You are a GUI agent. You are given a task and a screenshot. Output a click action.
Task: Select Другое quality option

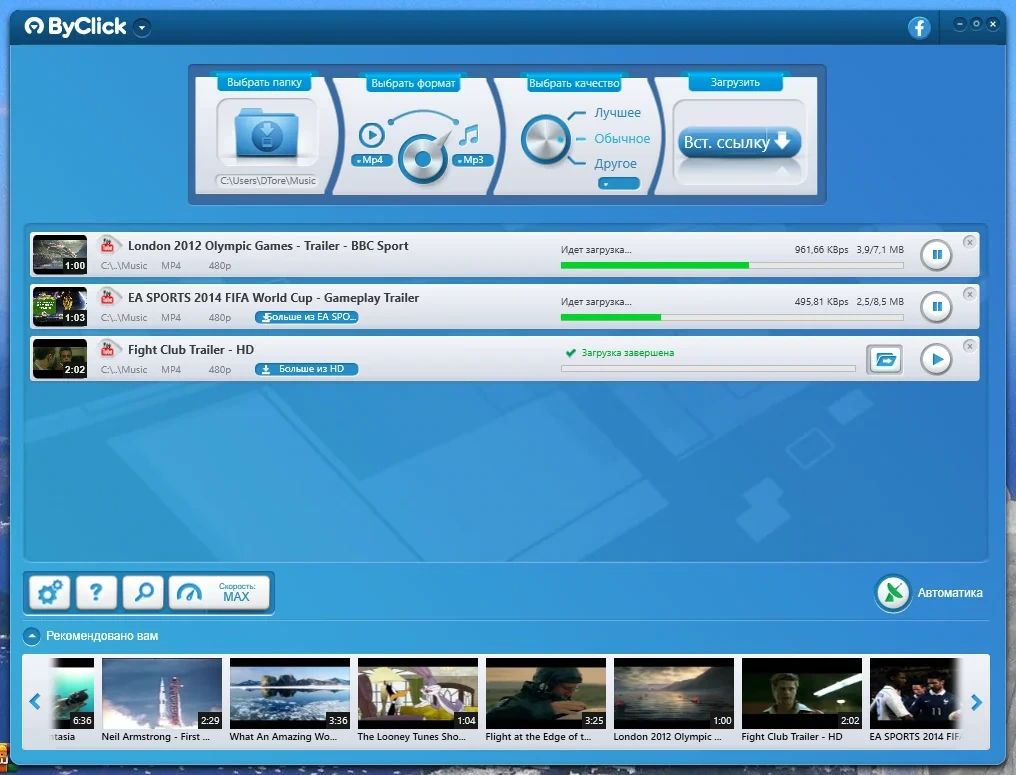point(616,164)
